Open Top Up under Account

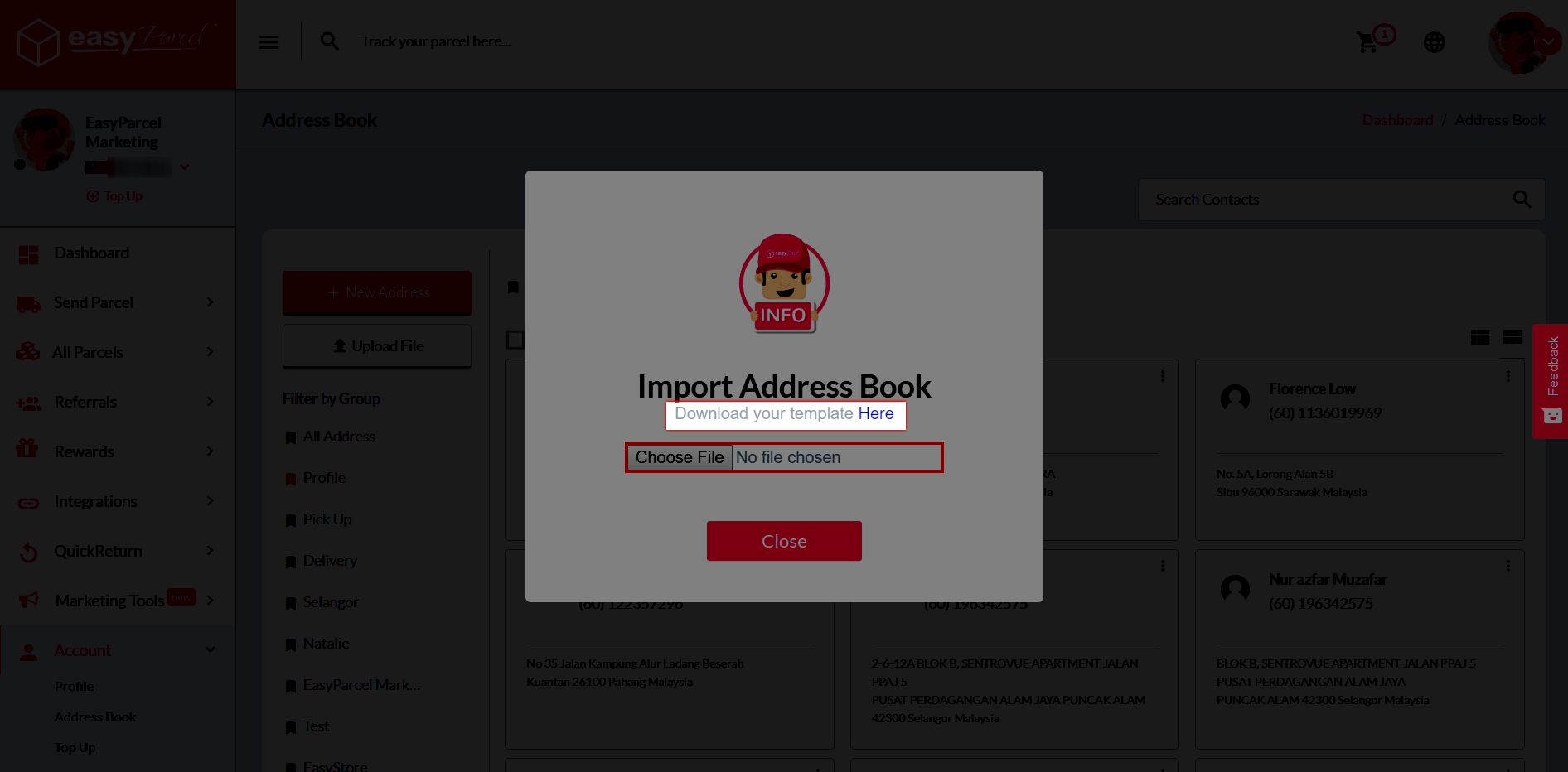tap(75, 747)
